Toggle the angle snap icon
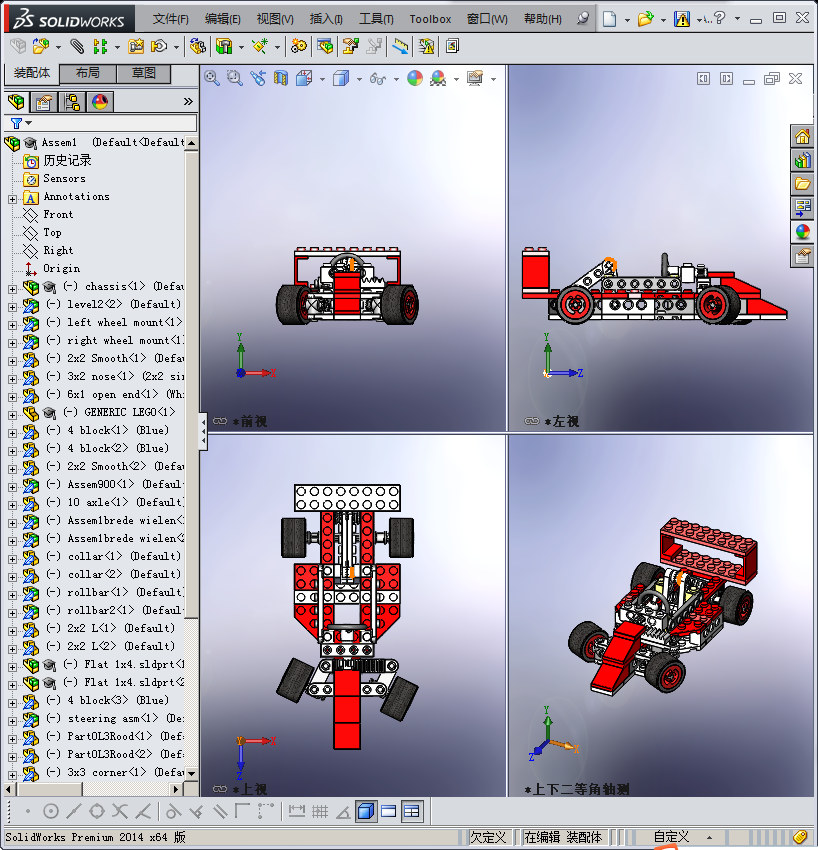The image size is (818, 850). click(x=343, y=812)
